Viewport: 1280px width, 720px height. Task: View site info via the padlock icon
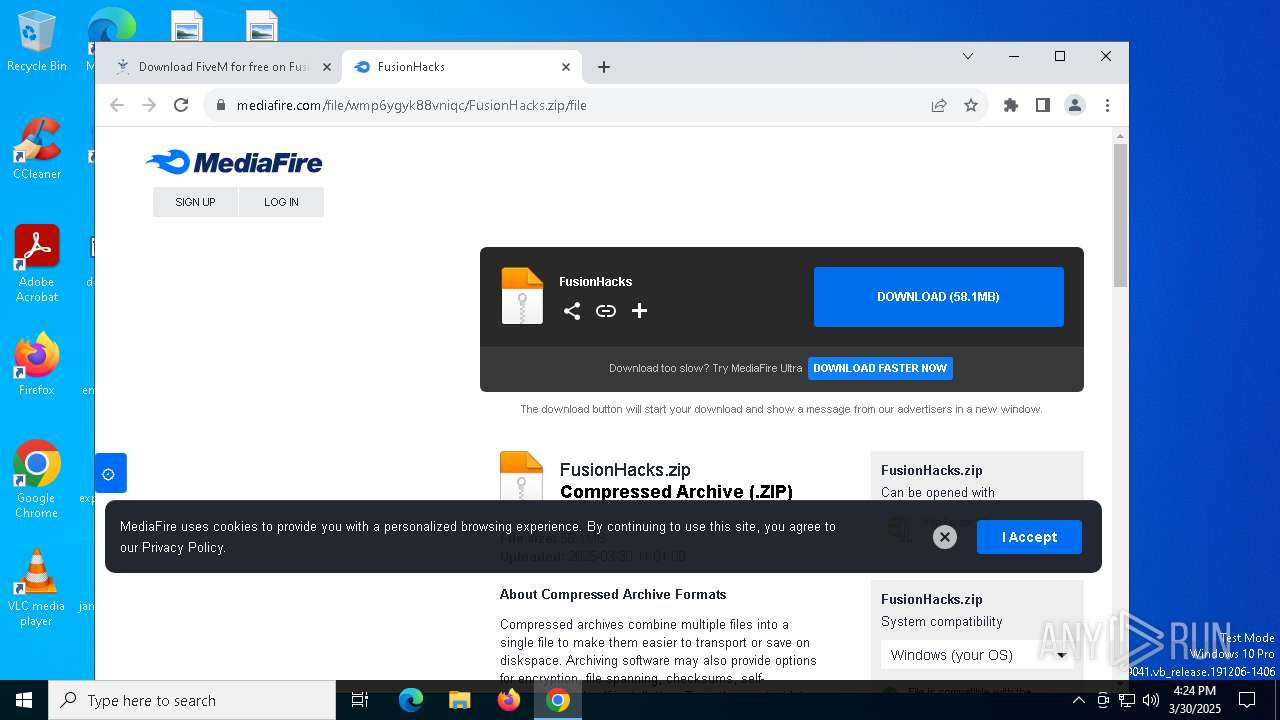[221, 105]
